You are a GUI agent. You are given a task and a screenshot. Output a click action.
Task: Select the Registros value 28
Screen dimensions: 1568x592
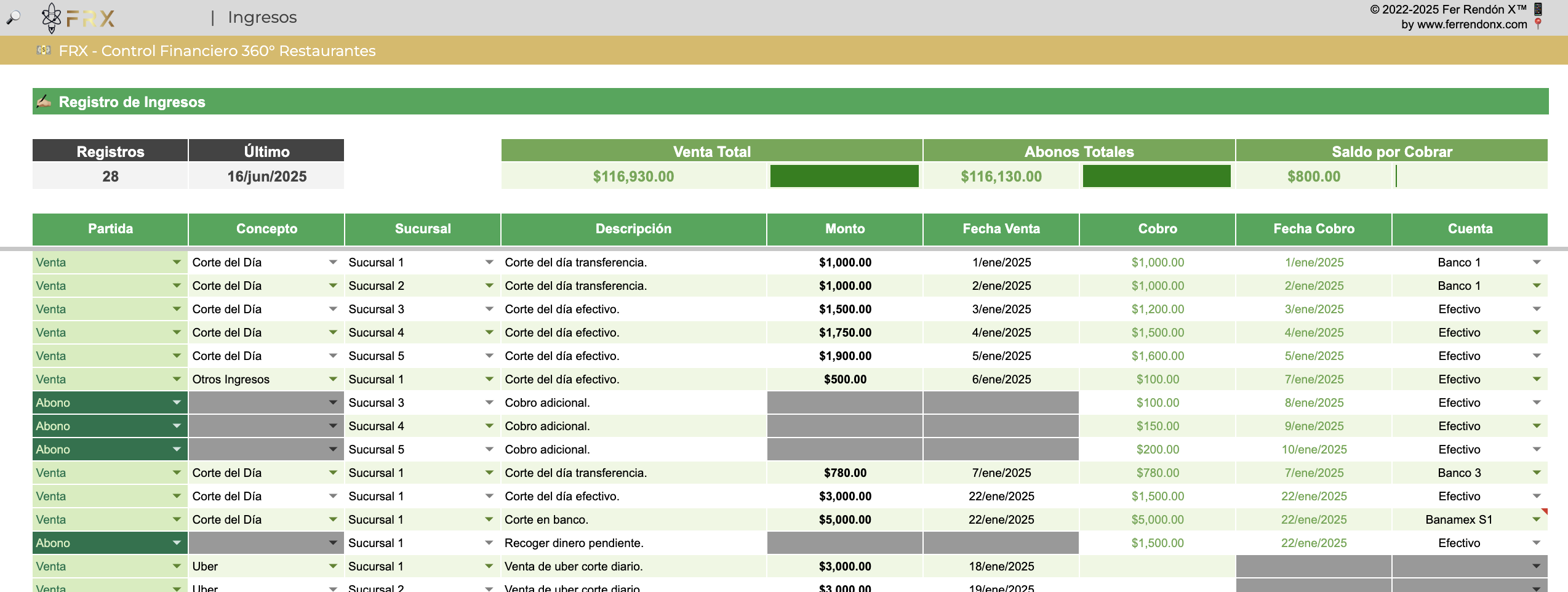point(110,176)
